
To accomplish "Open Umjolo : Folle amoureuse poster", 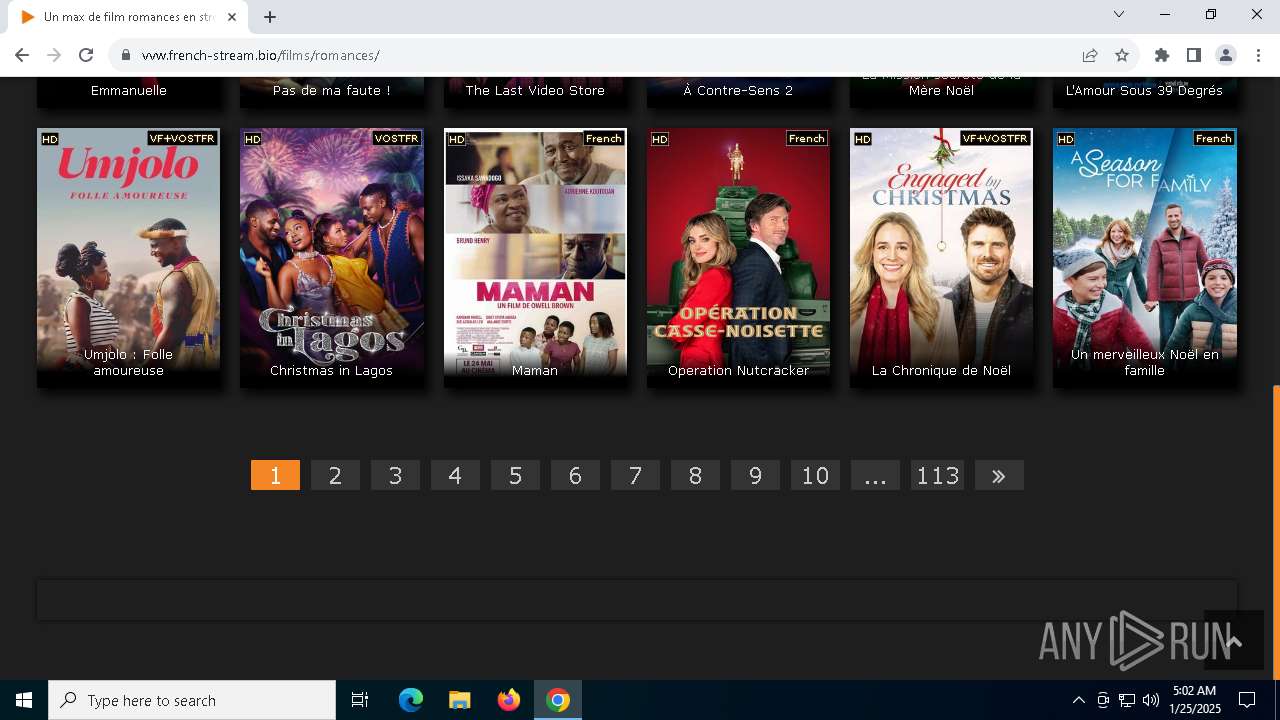I will coord(128,257).
